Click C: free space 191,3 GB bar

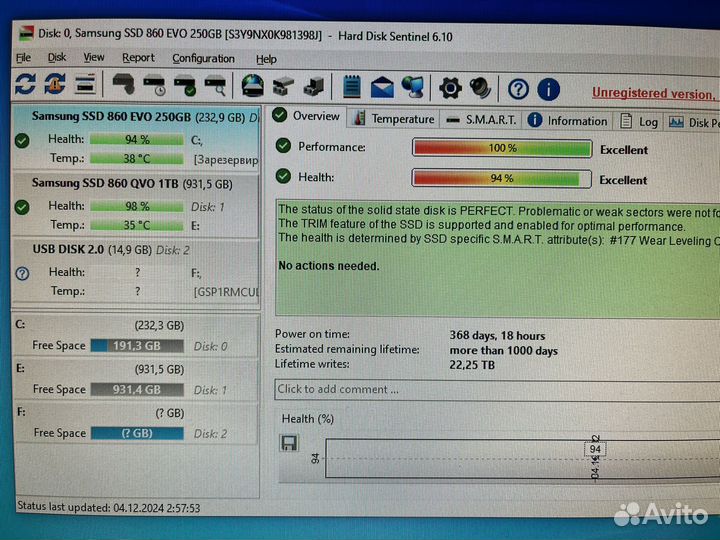137,346
